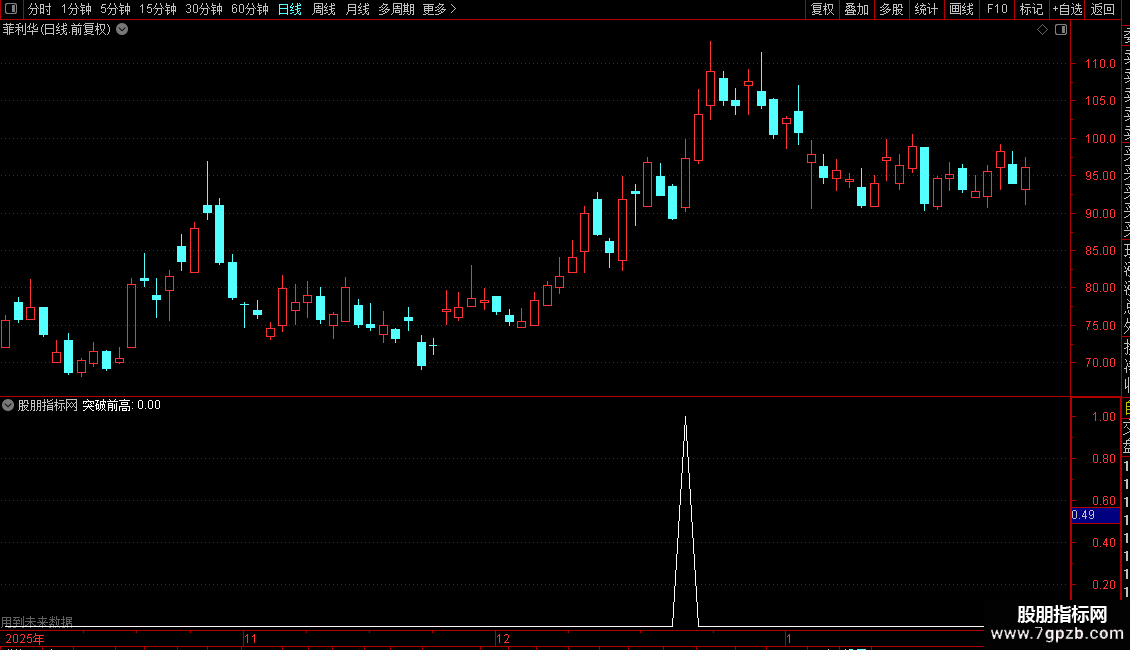
Task: Expand the 更多 periods menu
Action: [439, 9]
